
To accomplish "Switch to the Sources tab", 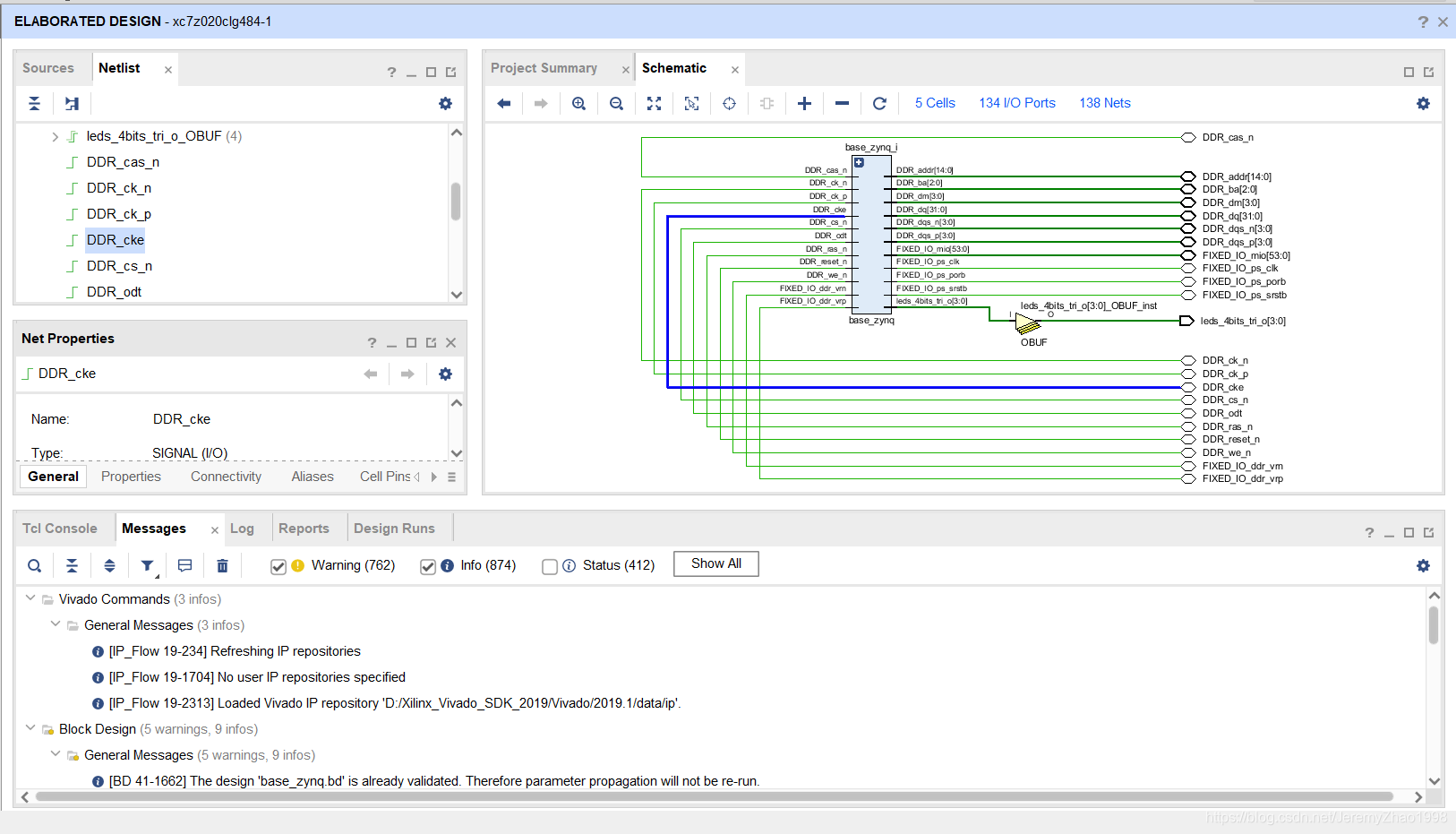I will point(48,68).
